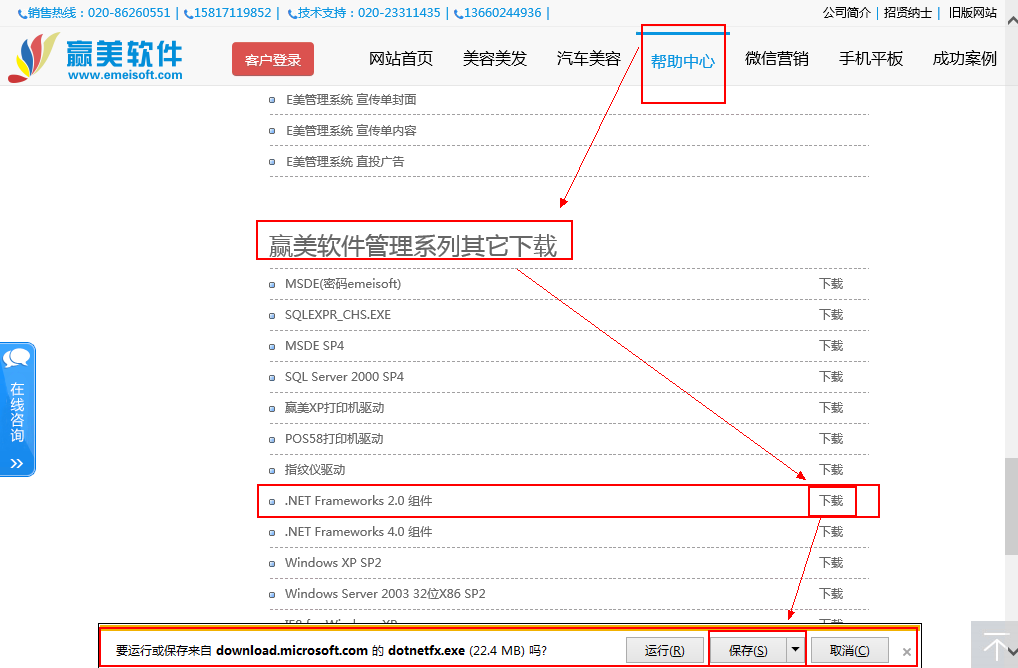The image size is (1018, 668).
Task: Open the 帮助中心 menu
Action: pos(683,60)
